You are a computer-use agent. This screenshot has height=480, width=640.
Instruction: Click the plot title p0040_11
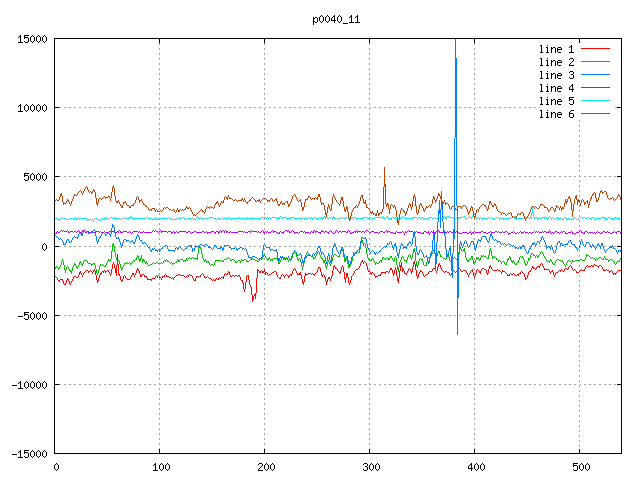[x=335, y=19]
